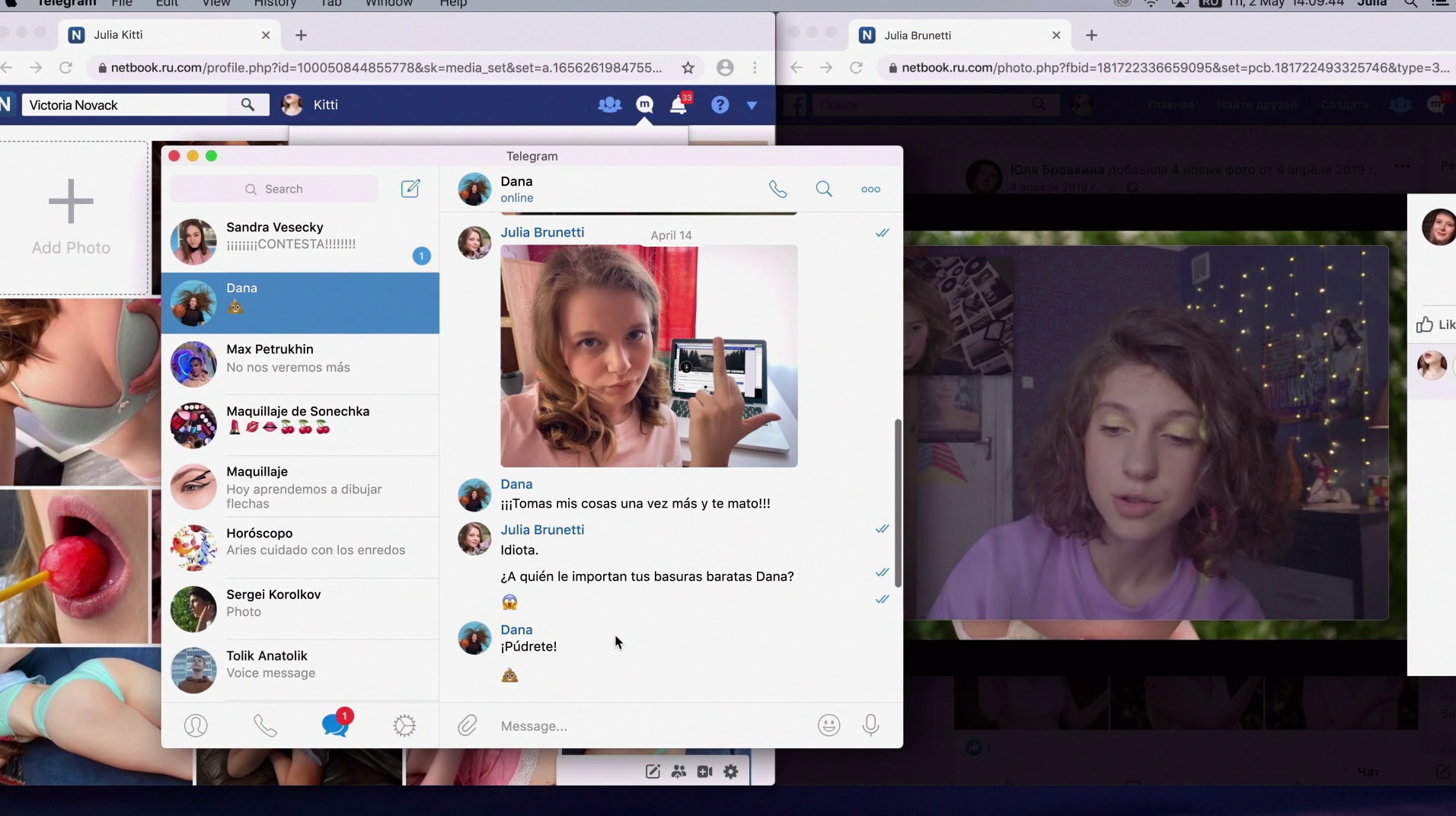
Task: Start video call from Netbook chat bar
Action: click(x=704, y=772)
